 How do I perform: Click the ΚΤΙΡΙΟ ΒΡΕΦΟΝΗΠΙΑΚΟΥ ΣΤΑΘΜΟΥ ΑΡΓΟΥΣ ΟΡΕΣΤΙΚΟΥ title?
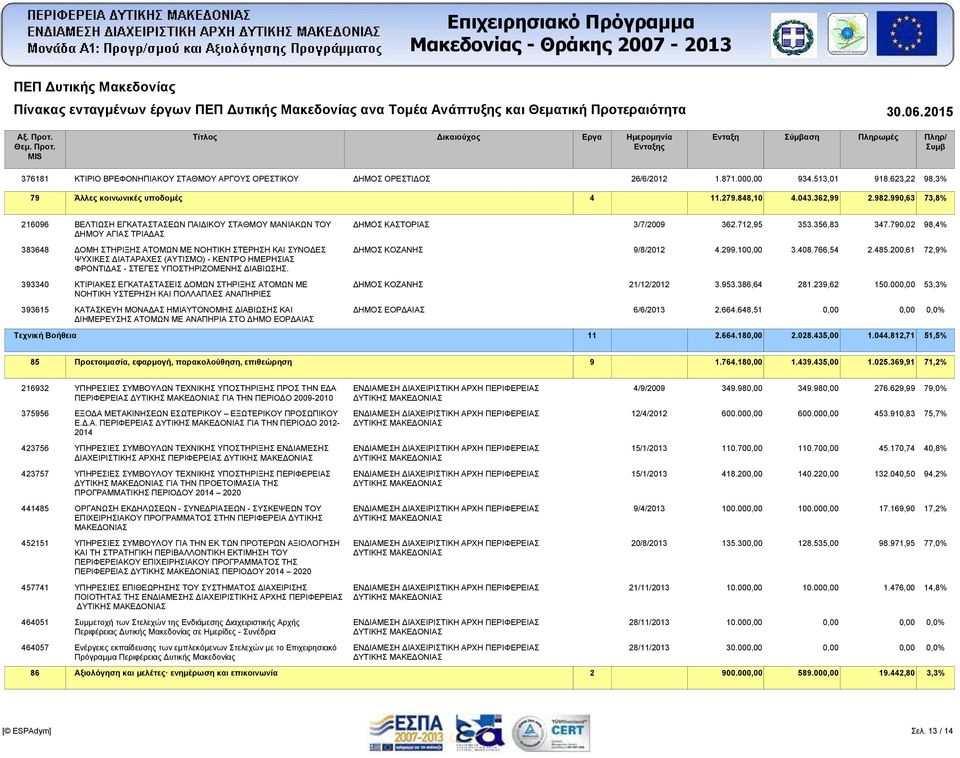click(186, 179)
